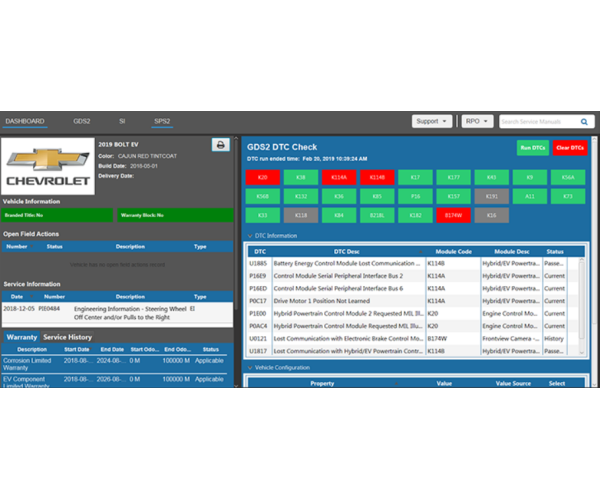Screen dimensions: 600x500
Task: Go to the SPS2 tab
Action: point(162,121)
